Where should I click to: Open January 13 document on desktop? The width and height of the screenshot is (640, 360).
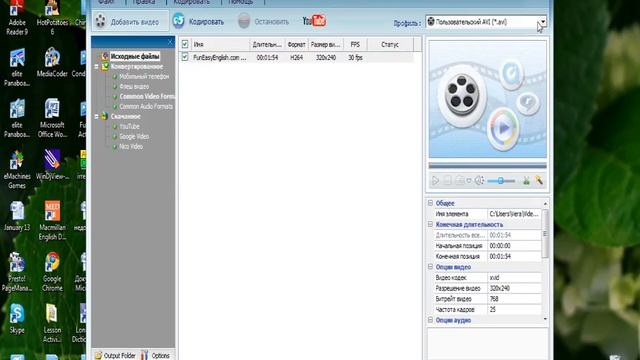[17, 216]
